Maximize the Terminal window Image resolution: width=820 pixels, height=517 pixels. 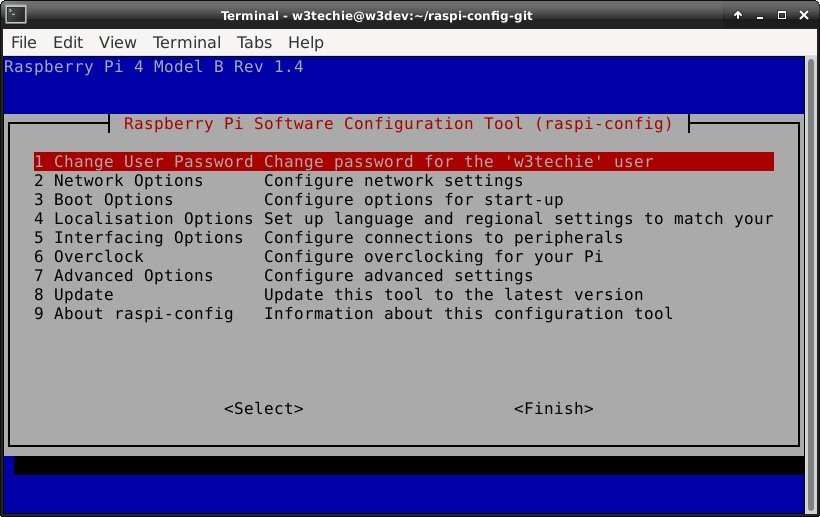782,15
